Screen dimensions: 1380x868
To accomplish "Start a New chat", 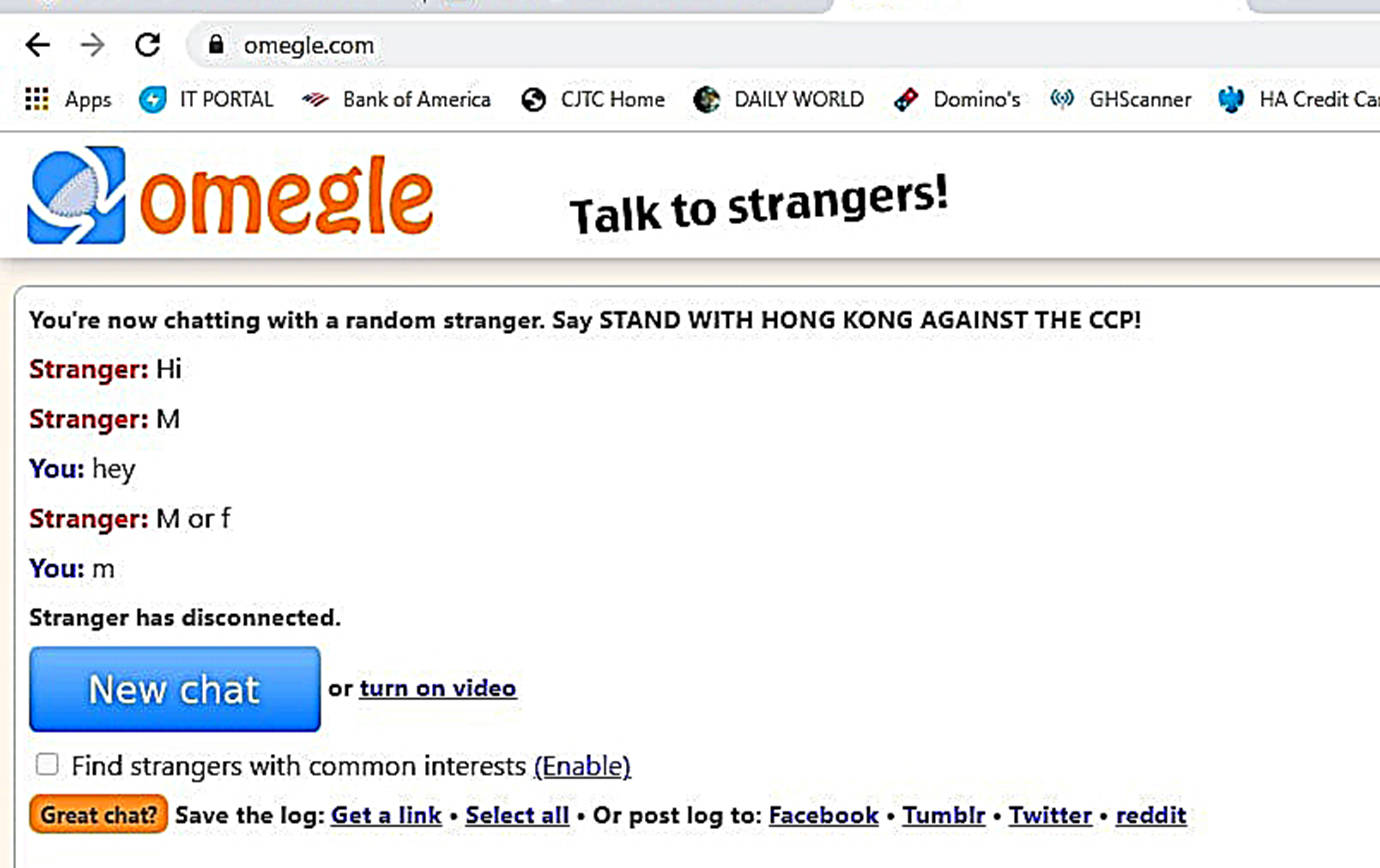I will pyautogui.click(x=175, y=689).
